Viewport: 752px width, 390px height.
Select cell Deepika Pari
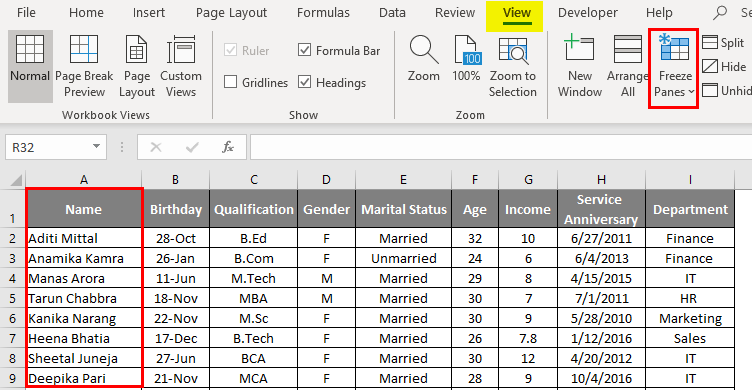[84, 378]
